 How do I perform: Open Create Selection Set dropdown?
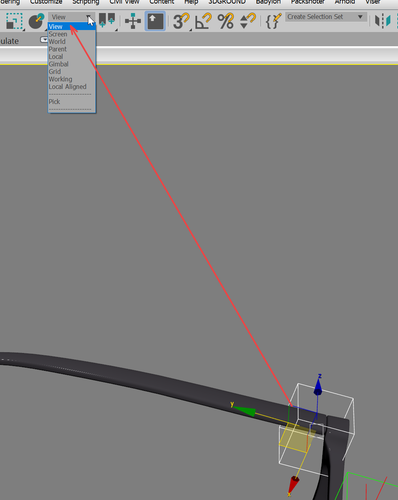(x=326, y=17)
